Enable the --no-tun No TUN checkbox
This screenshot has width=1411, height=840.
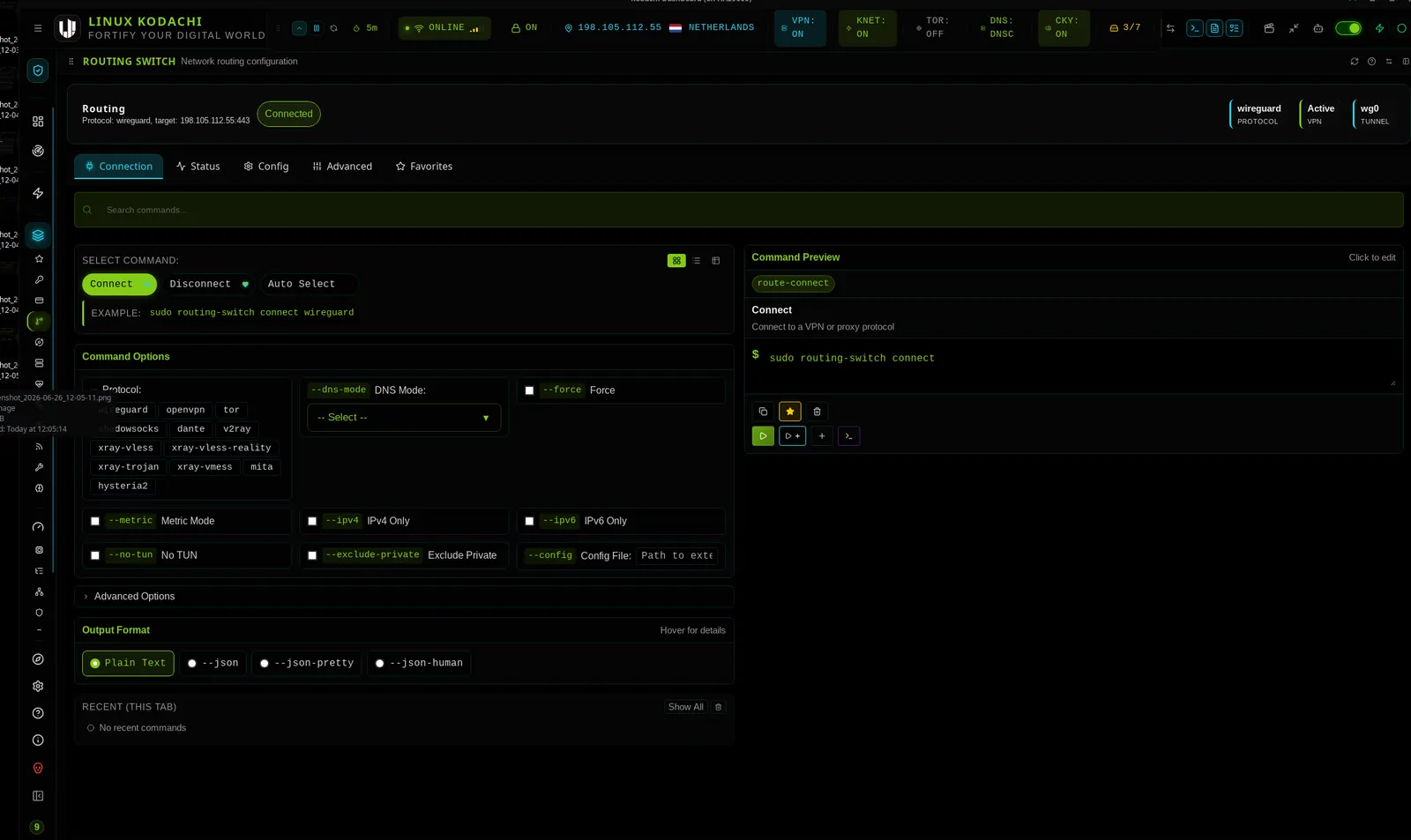95,555
